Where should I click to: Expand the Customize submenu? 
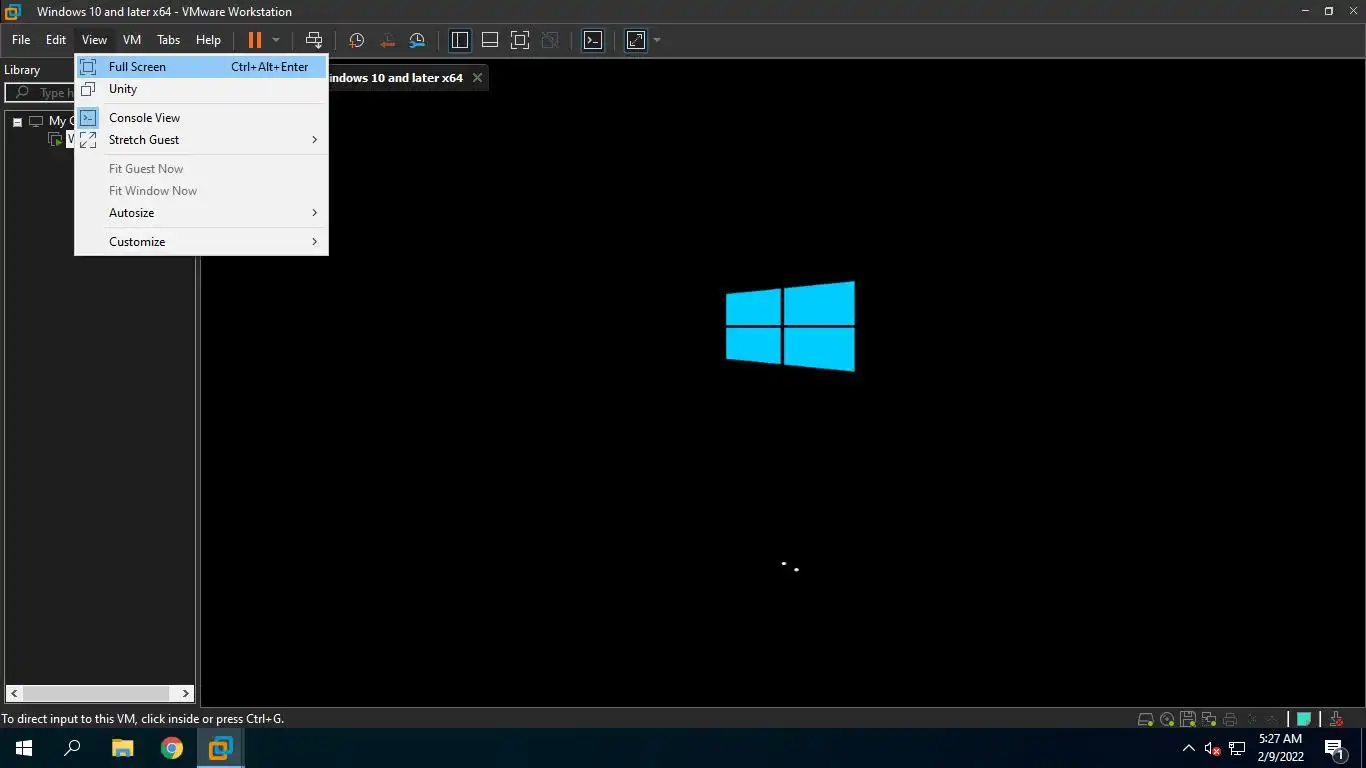pyautogui.click(x=201, y=242)
